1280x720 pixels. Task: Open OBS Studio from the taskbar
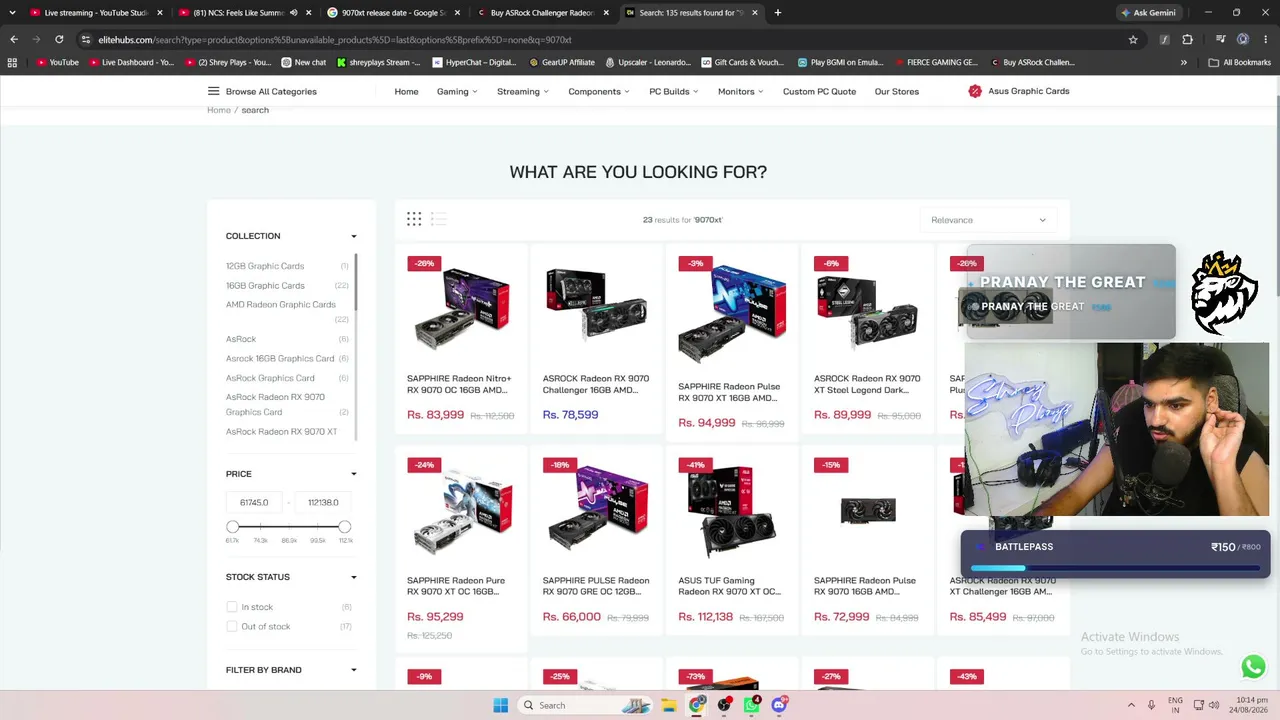tap(724, 705)
